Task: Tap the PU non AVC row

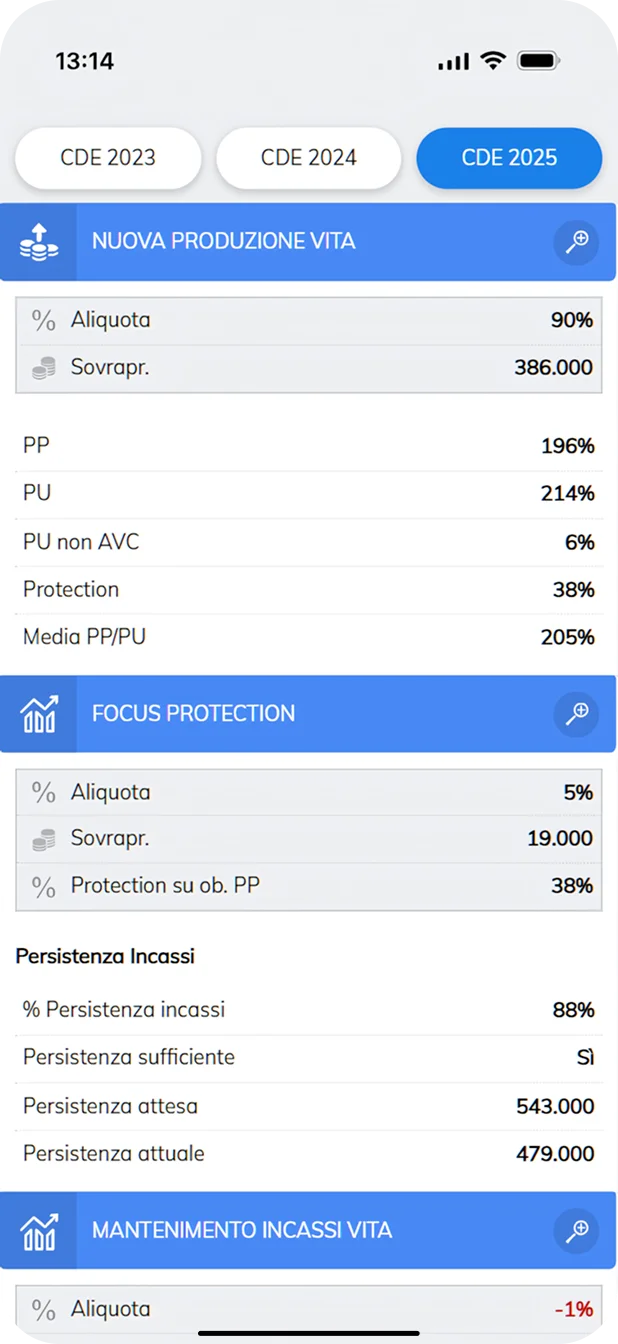Action: coord(308,542)
